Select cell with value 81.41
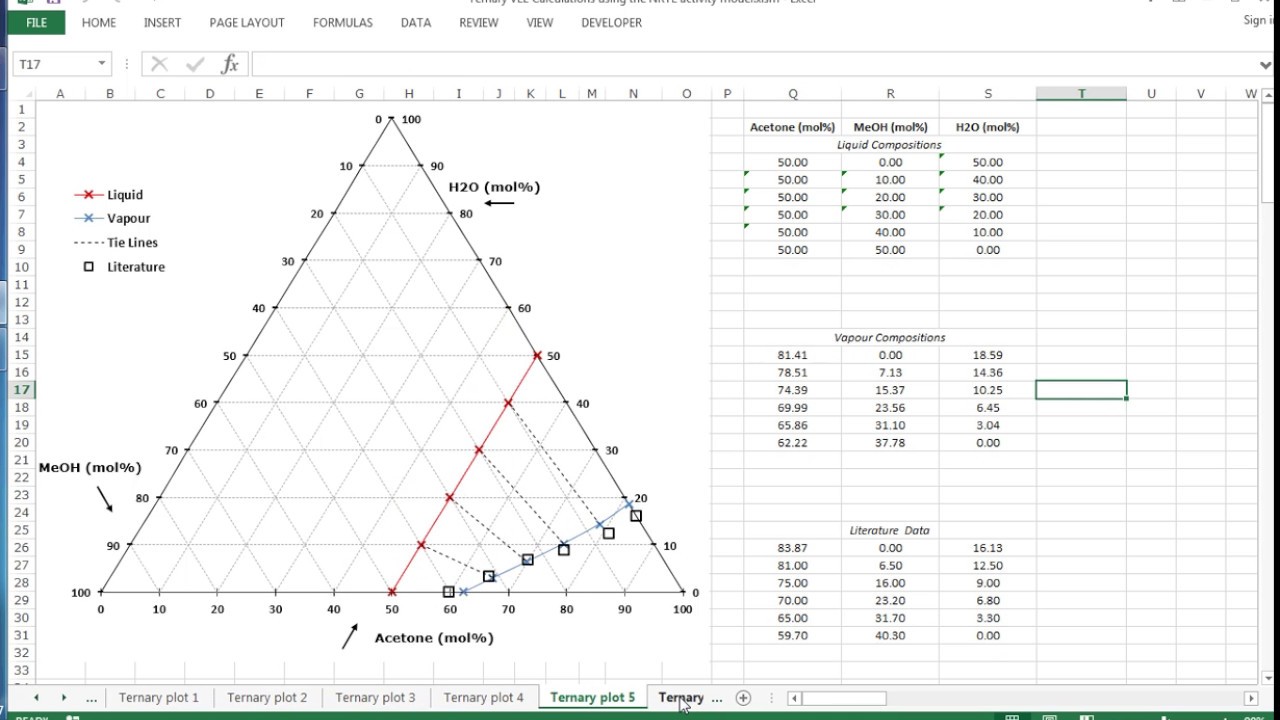The image size is (1280, 720). point(793,355)
